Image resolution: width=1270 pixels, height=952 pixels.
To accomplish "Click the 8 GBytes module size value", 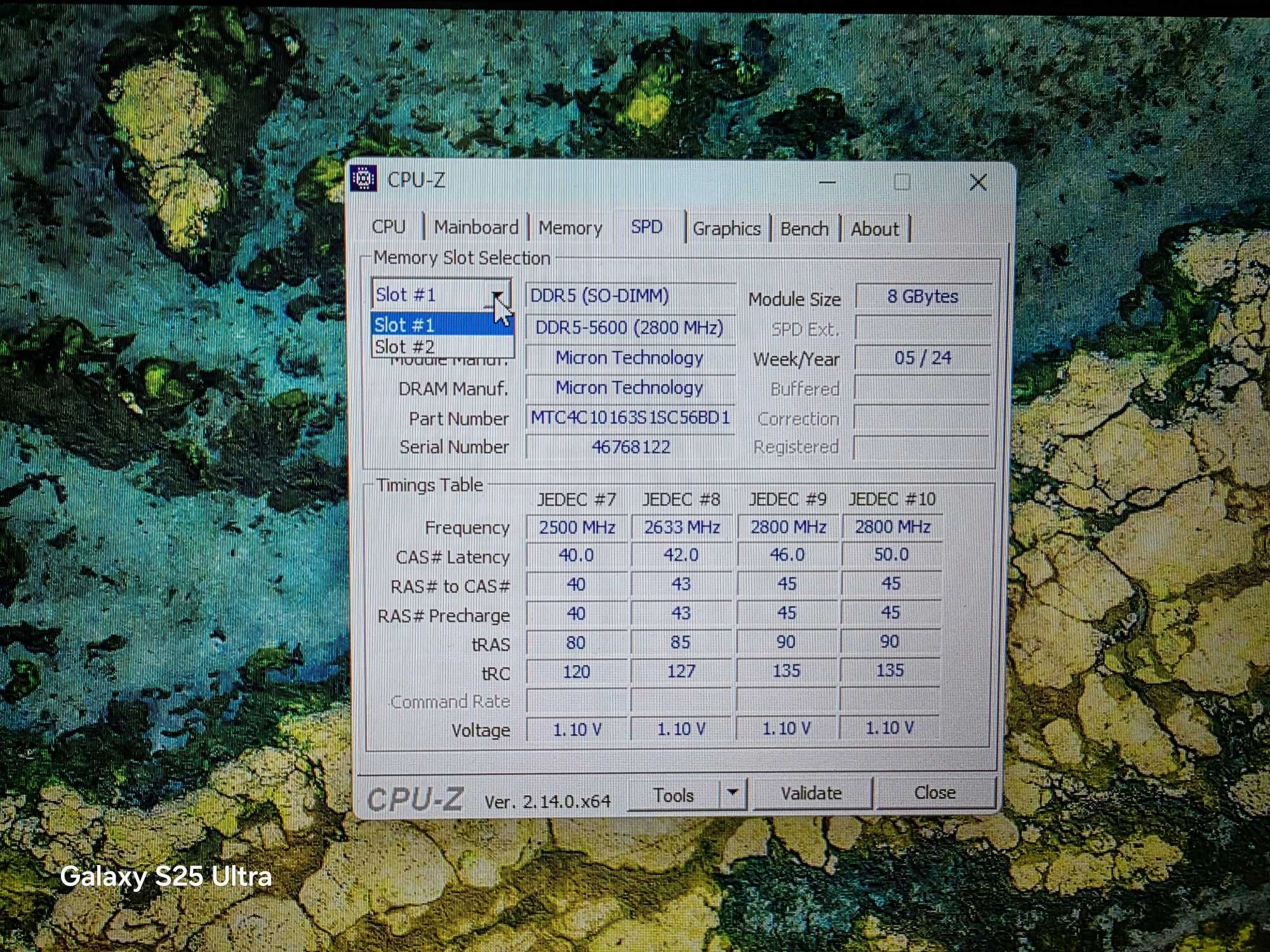I will [x=923, y=296].
